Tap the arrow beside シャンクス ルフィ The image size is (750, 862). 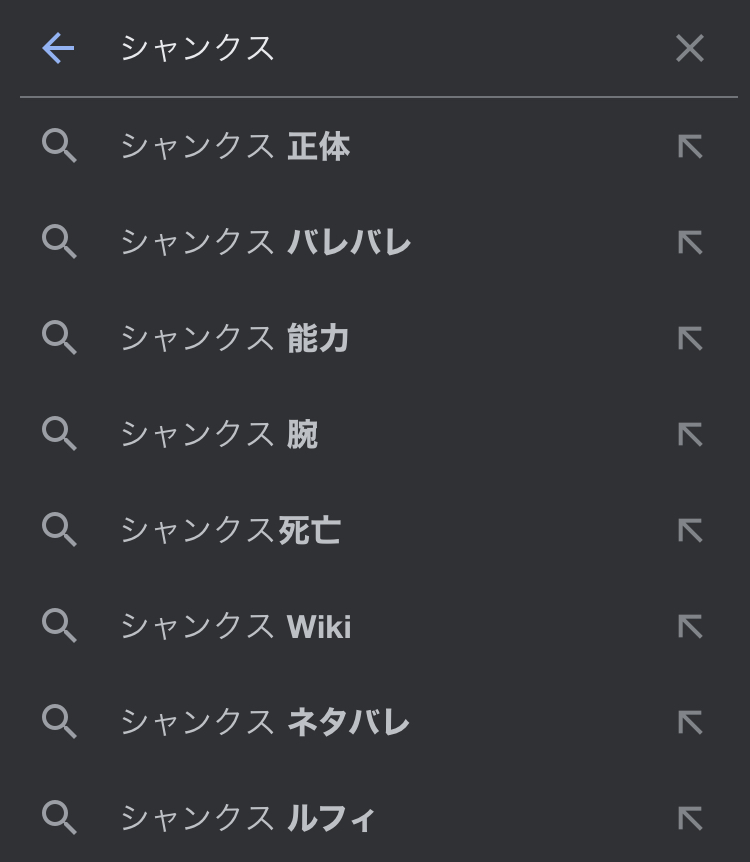pos(689,818)
